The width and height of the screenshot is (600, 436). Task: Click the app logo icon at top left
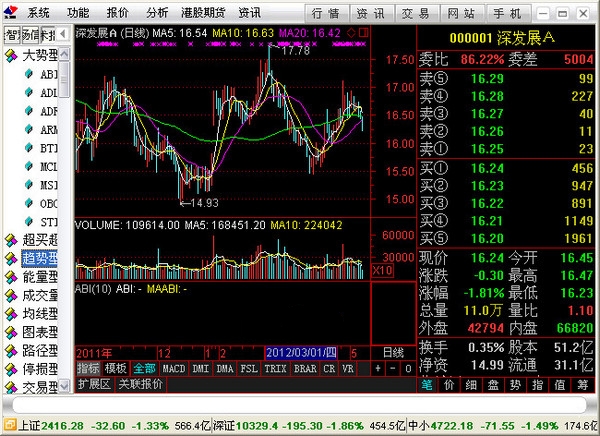[x=11, y=13]
